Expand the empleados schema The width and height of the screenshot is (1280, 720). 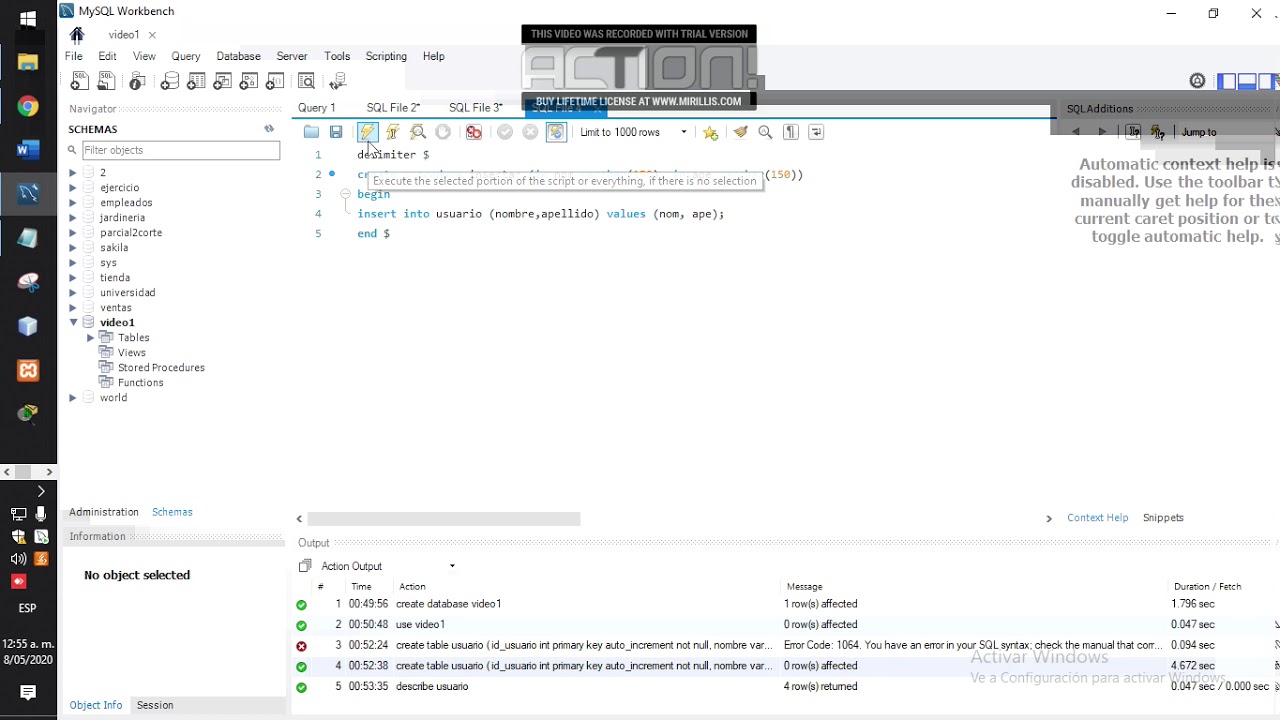click(72, 203)
